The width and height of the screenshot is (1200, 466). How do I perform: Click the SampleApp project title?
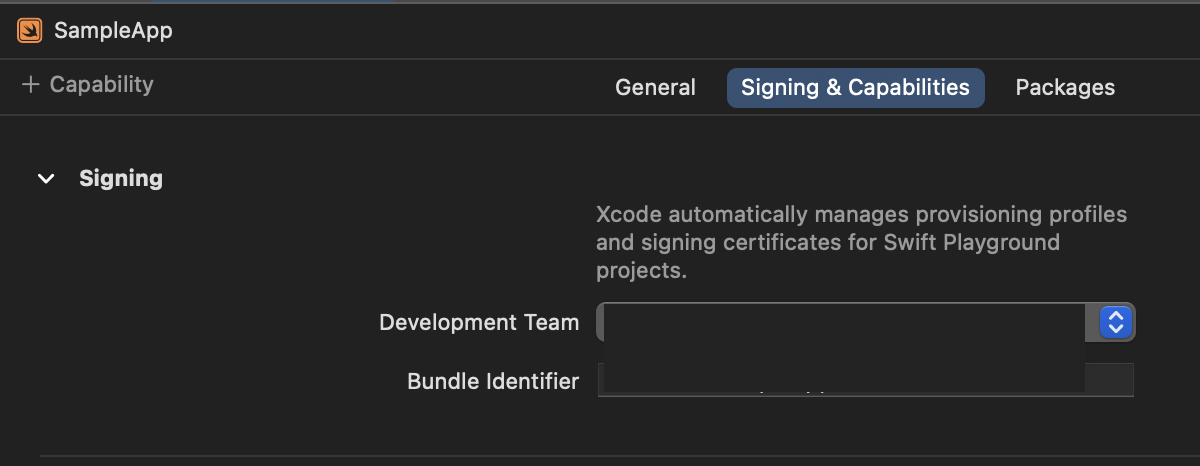(113, 30)
